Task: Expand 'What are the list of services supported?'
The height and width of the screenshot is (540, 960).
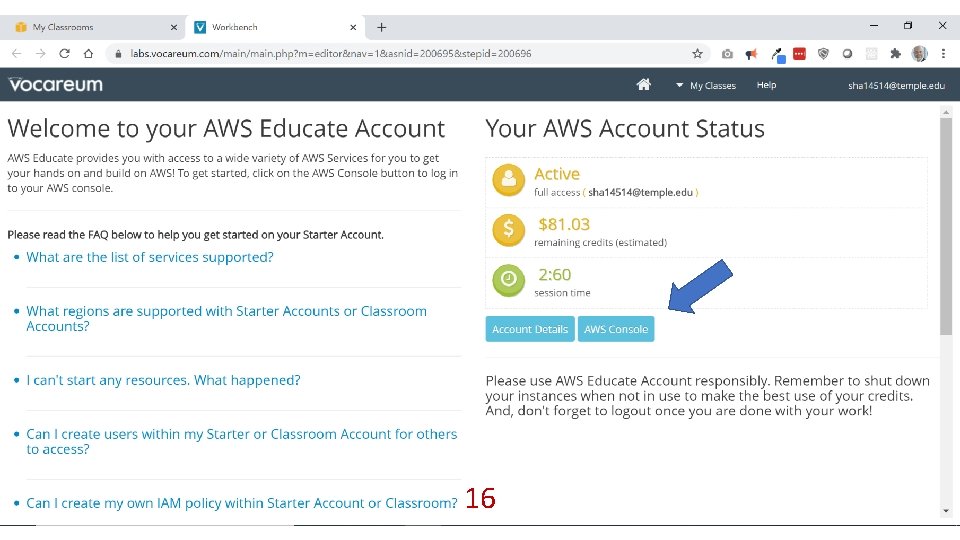Action: (150, 257)
